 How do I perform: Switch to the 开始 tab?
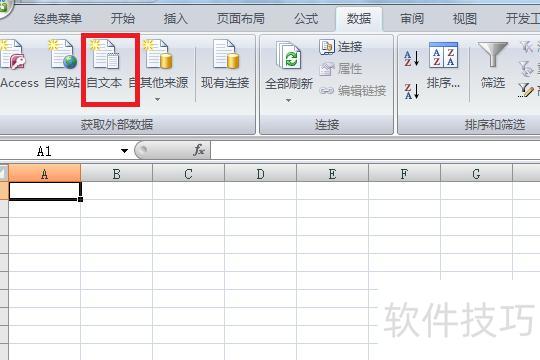(x=123, y=19)
